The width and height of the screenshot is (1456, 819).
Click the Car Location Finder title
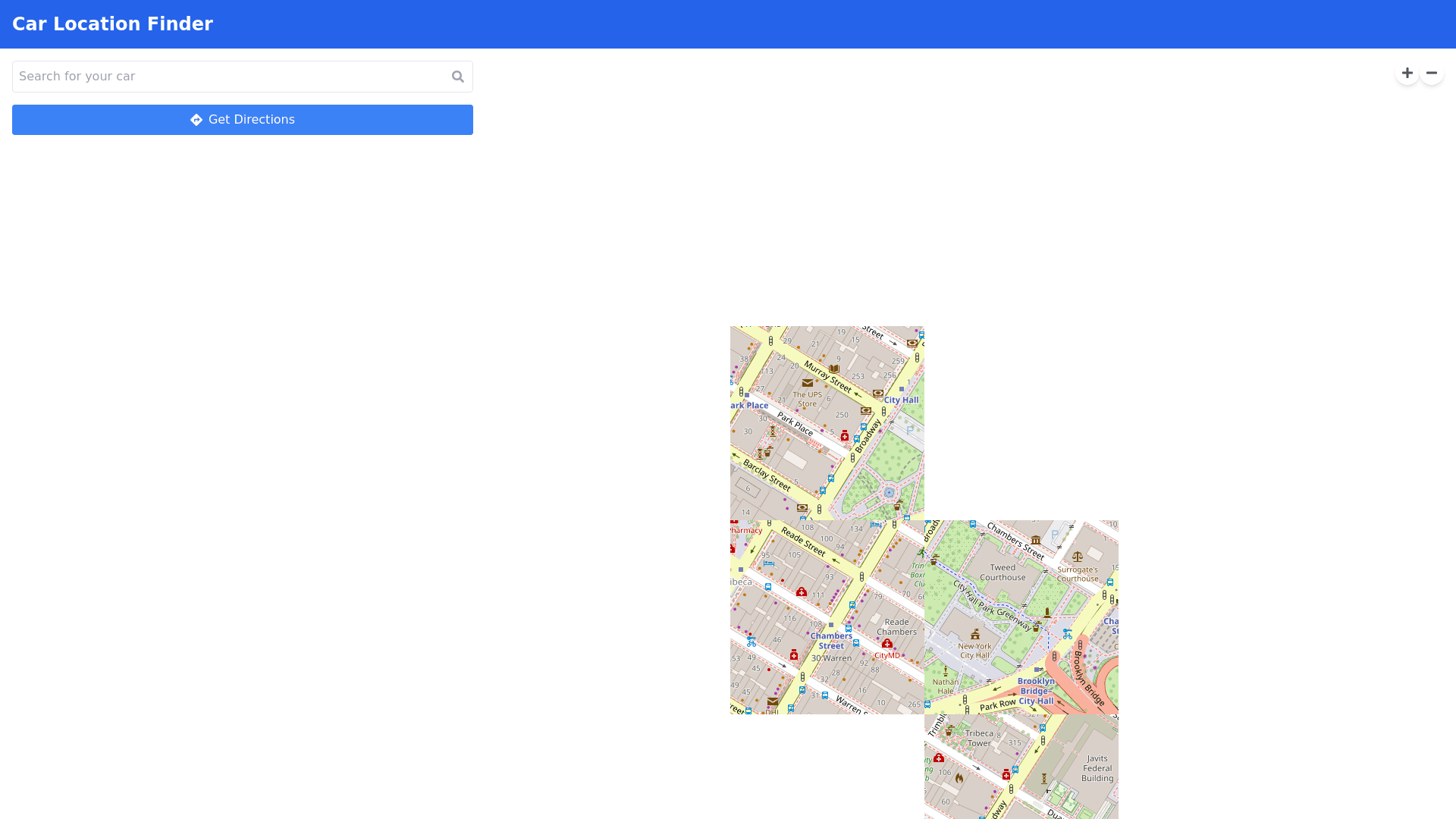(112, 24)
